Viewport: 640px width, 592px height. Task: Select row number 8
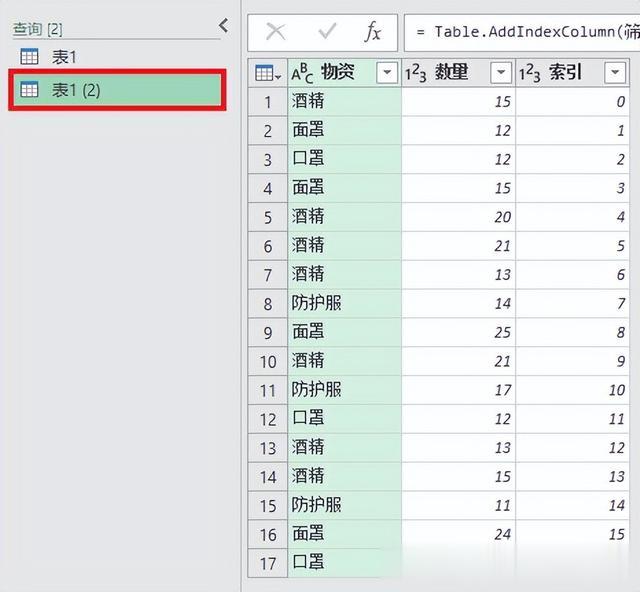click(x=268, y=304)
